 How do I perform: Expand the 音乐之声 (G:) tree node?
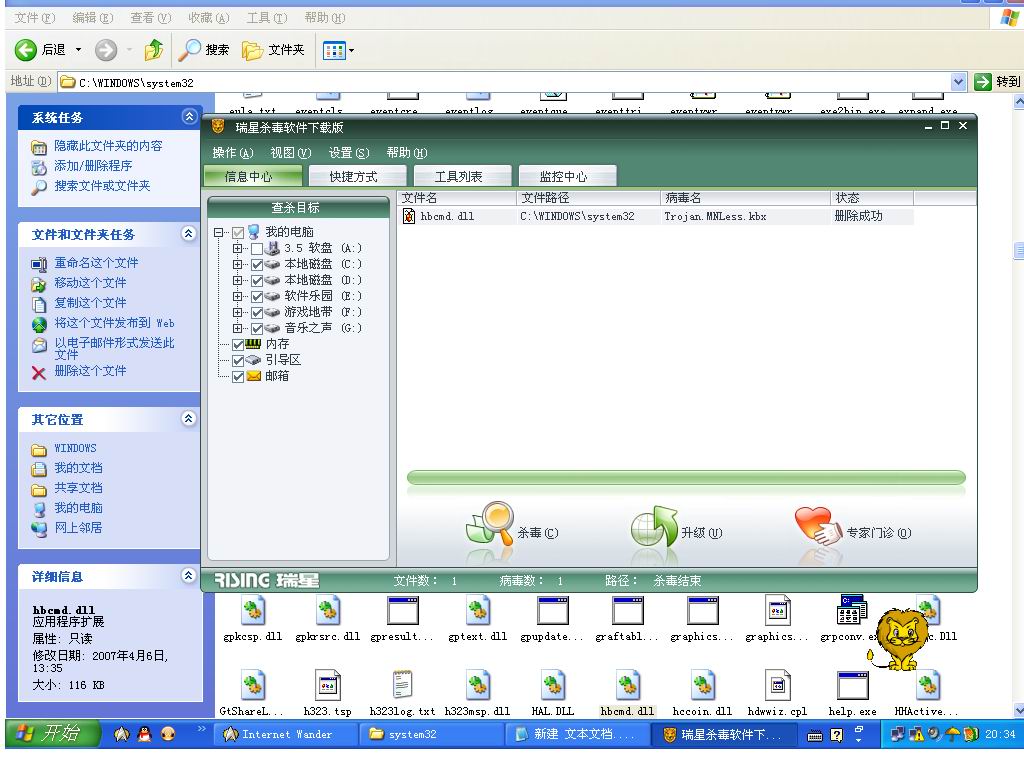coord(237,328)
